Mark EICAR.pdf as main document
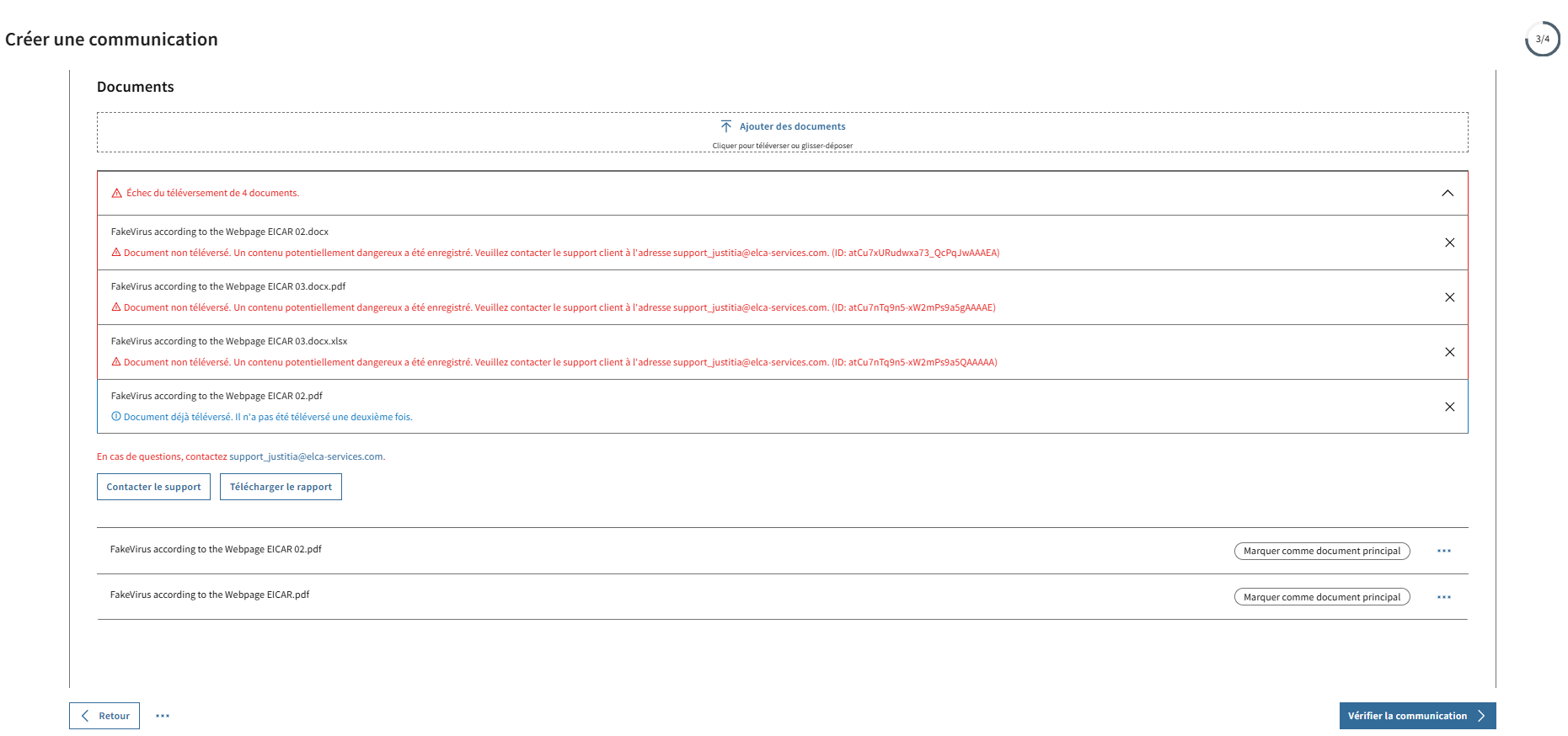This screenshot has width=1568, height=736. pos(1322,597)
